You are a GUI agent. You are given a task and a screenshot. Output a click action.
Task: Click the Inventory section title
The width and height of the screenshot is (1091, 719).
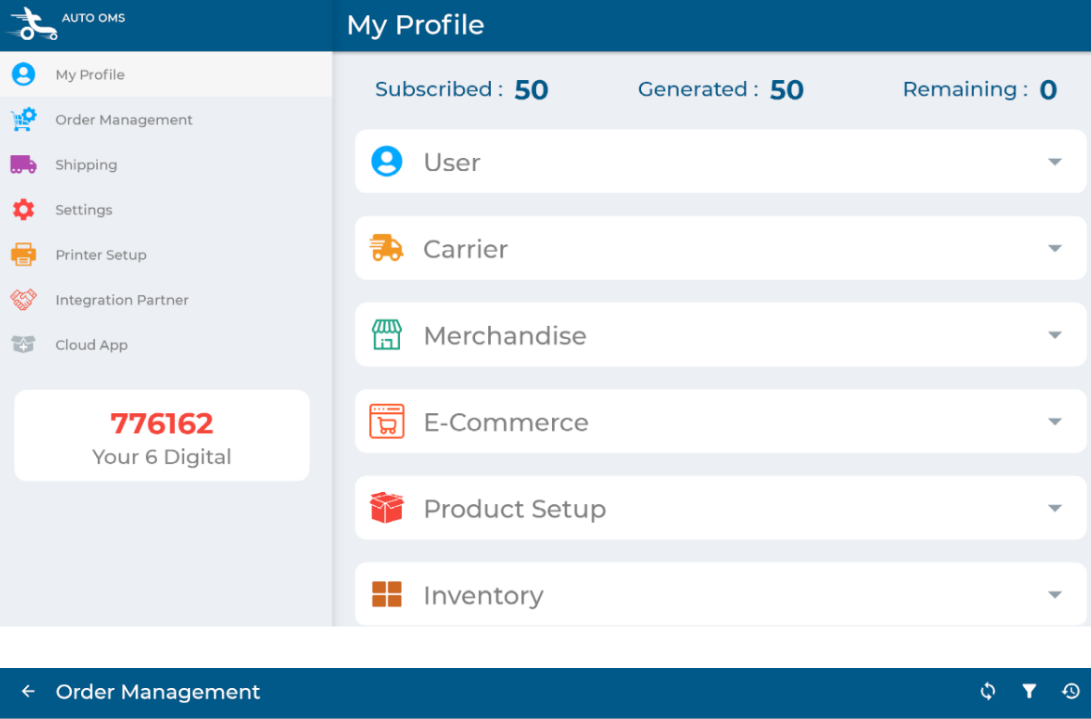click(x=484, y=596)
